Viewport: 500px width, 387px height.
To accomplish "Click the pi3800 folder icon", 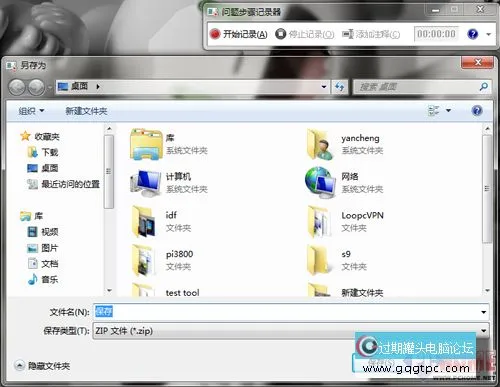I will coord(144,260).
